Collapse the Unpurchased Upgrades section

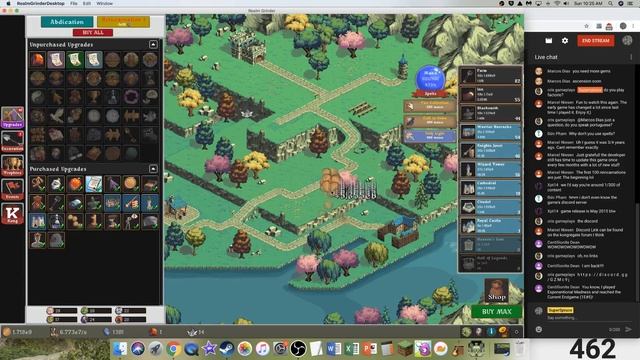[x=153, y=44]
